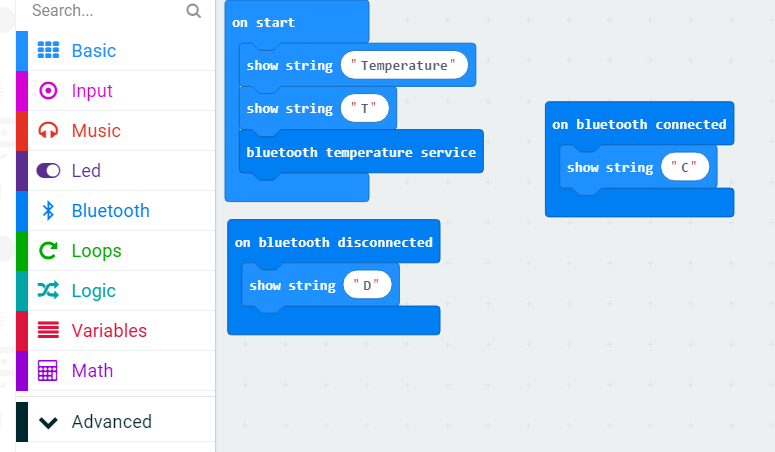Screen dimensions: 775x452
Task: Edit the "C" string value
Action: coord(685,168)
